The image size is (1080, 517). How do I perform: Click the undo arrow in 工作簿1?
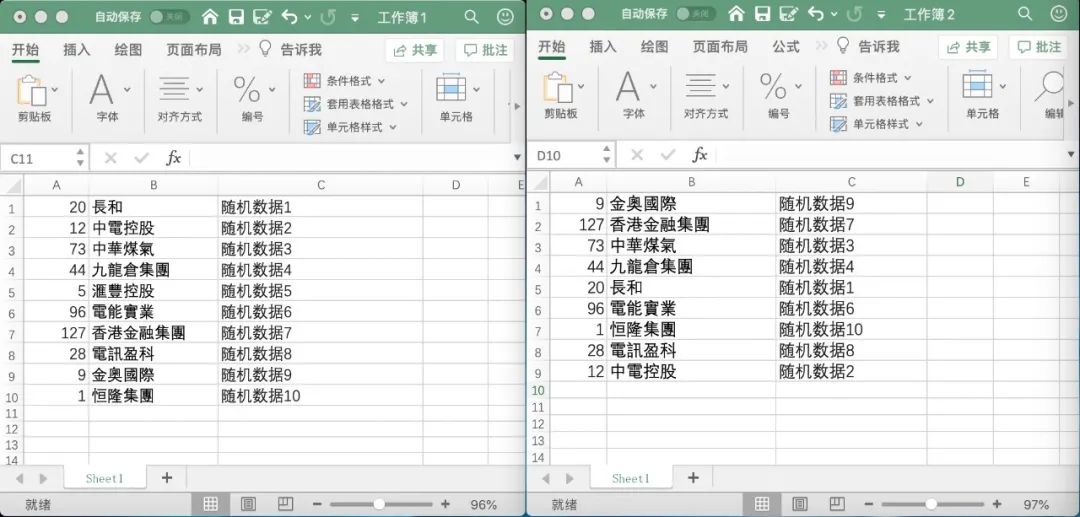(290, 17)
